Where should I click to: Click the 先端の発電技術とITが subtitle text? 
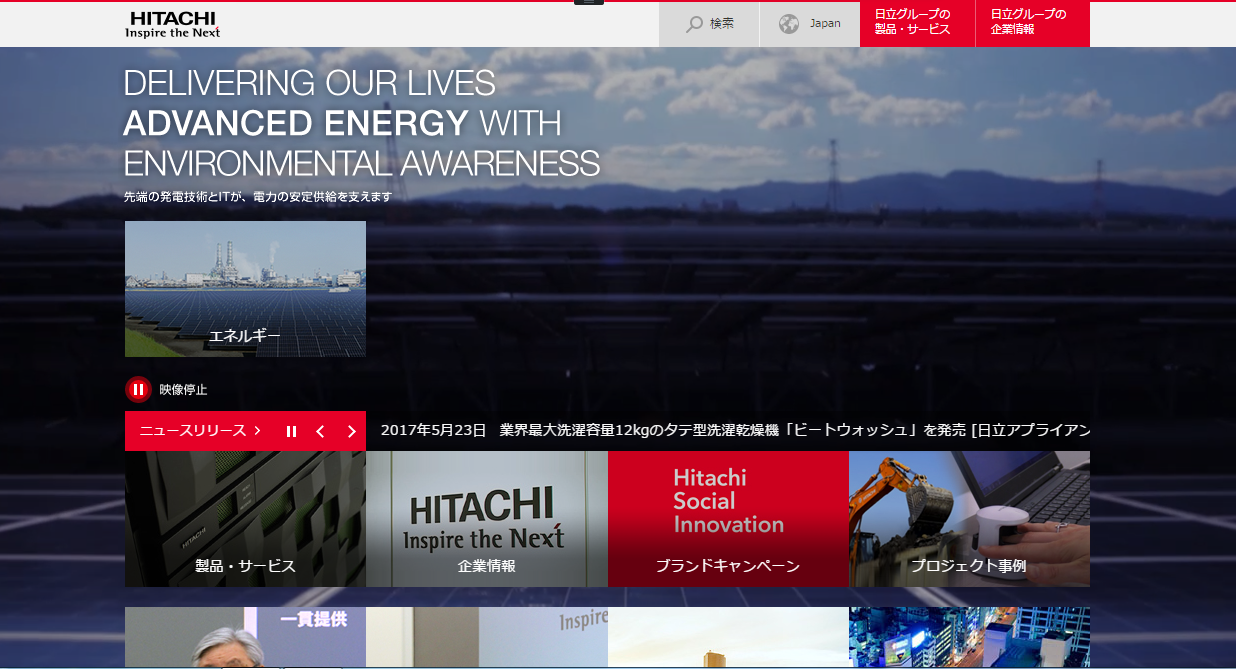pyautogui.click(x=258, y=197)
